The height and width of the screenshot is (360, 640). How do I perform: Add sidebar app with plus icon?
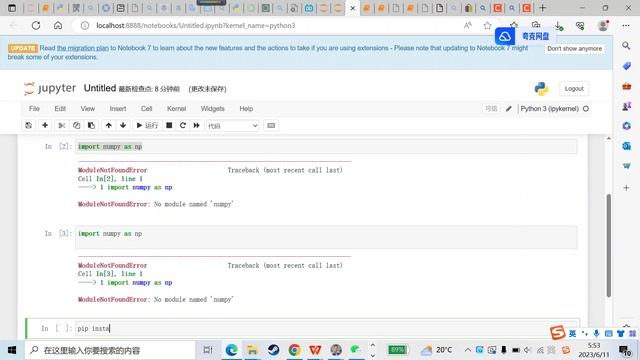tap(627, 188)
